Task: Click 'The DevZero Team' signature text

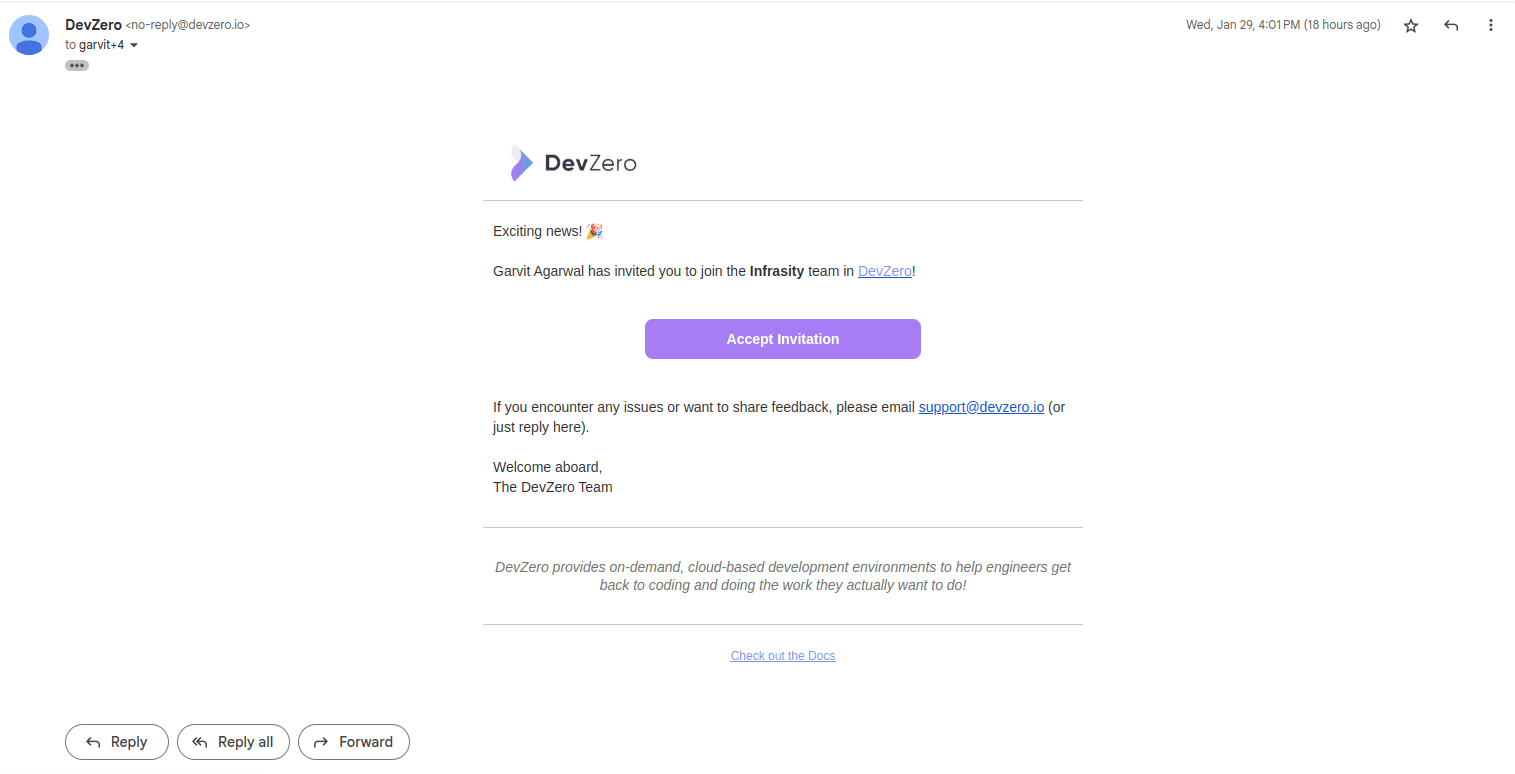Action: 553,487
